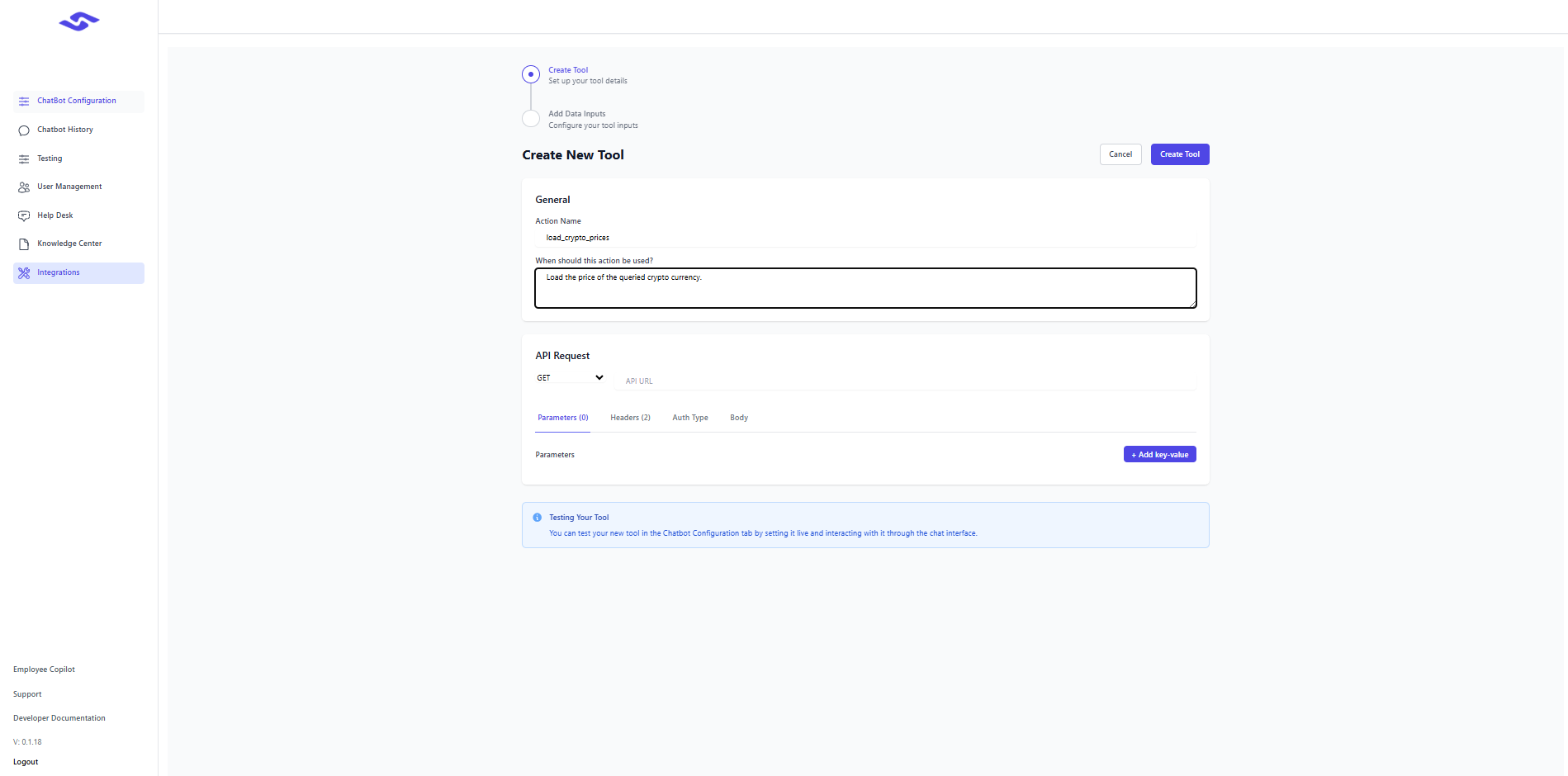Click the Chatbot History speech bubble icon

tap(24, 130)
